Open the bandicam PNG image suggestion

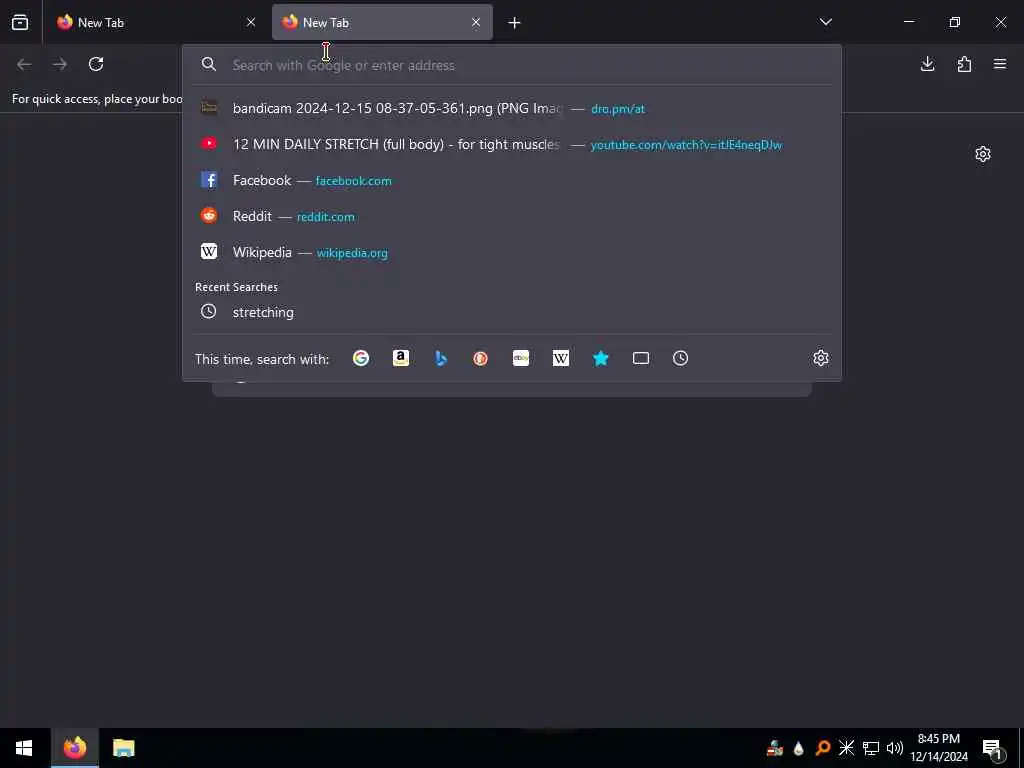coord(513,108)
